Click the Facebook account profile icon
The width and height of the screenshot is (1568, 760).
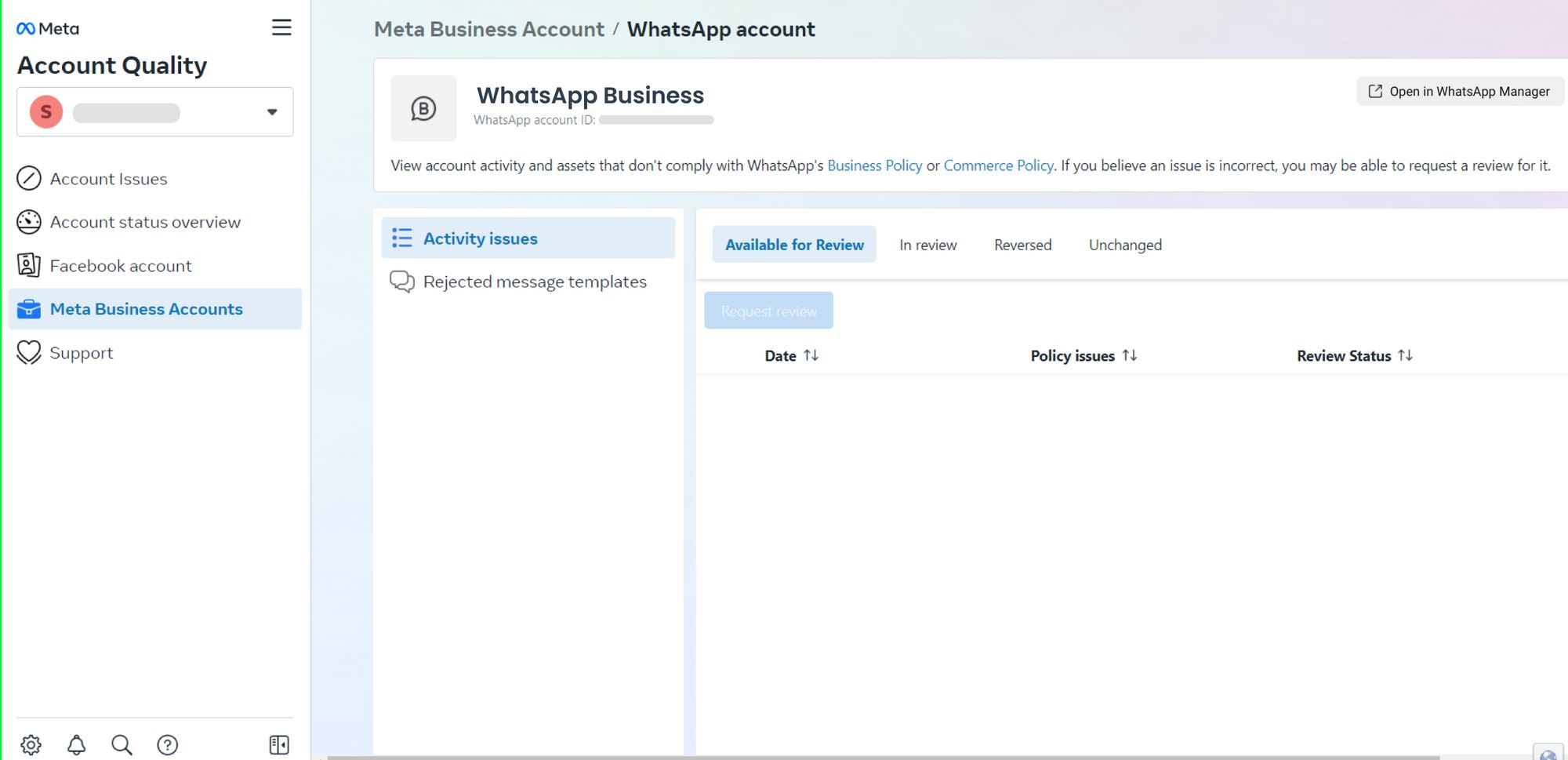[x=29, y=266]
